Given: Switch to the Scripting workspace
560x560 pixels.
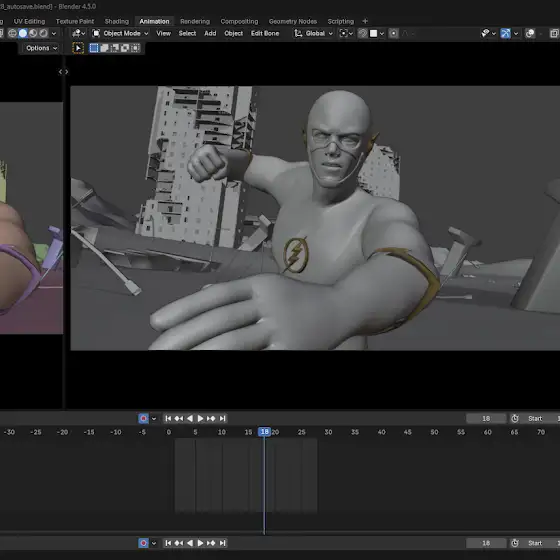Looking at the screenshot, I should click(341, 21).
